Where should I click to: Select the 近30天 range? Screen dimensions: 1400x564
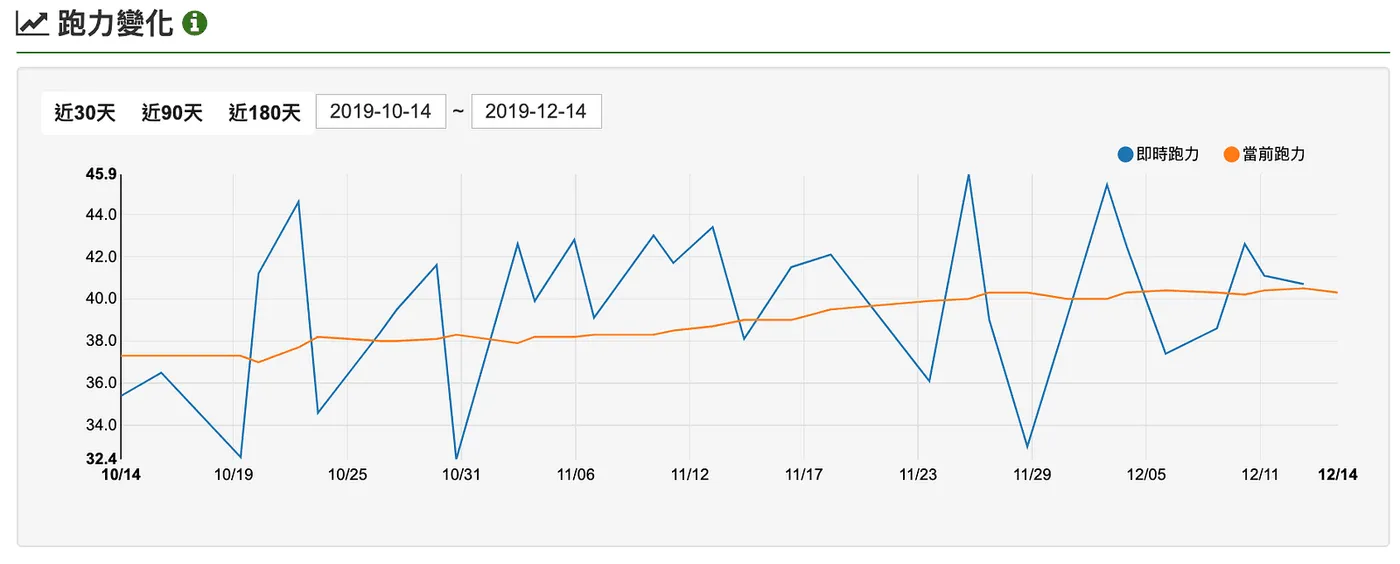[85, 113]
